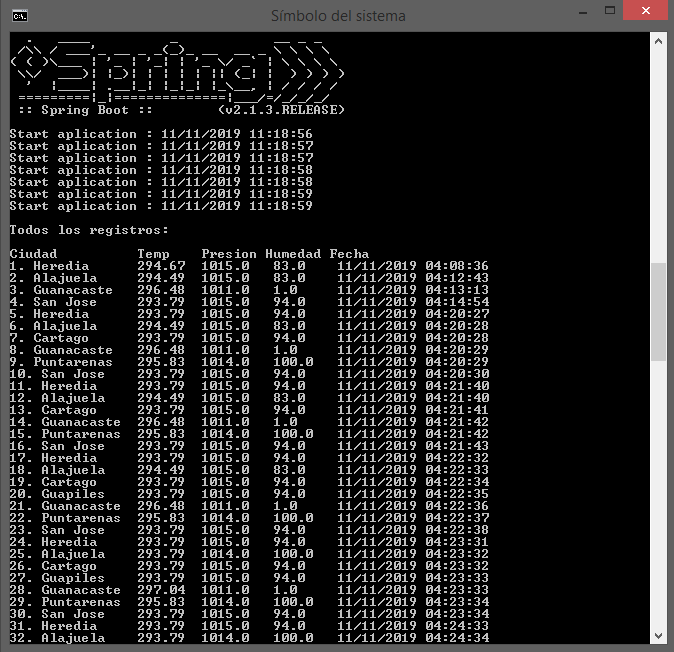Click timestamp 04:20:30
The width and height of the screenshot is (674, 652).
(x=457, y=374)
